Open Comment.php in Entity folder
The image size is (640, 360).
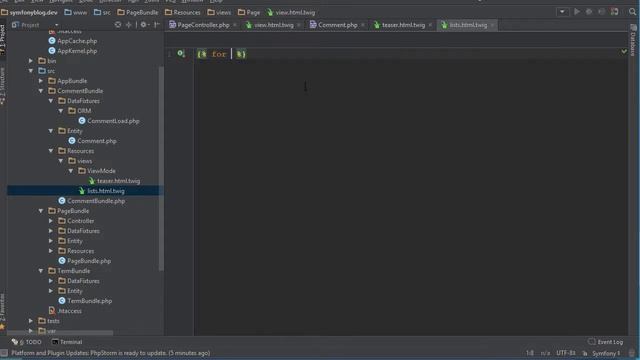coord(97,141)
